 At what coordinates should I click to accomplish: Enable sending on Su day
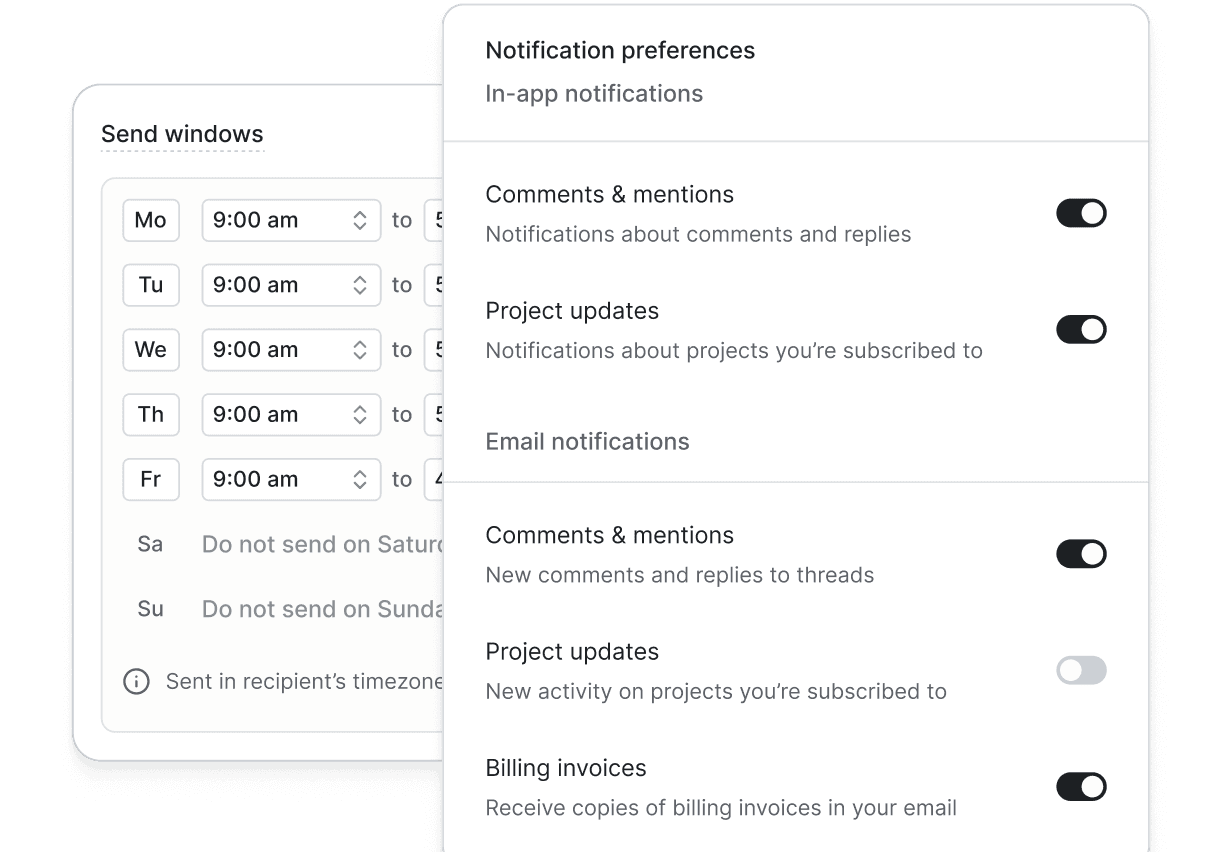point(151,609)
